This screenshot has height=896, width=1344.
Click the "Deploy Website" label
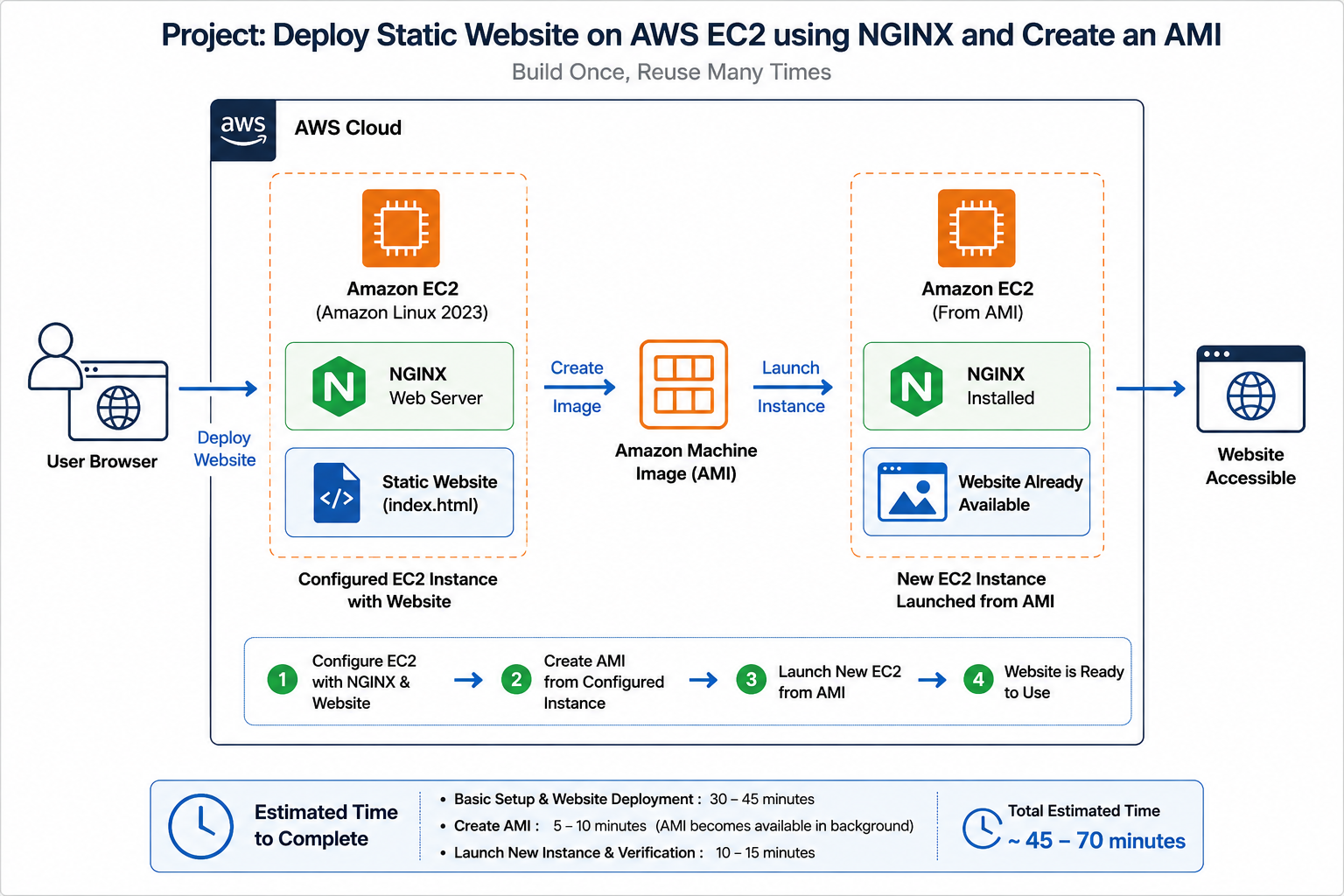click(x=225, y=449)
